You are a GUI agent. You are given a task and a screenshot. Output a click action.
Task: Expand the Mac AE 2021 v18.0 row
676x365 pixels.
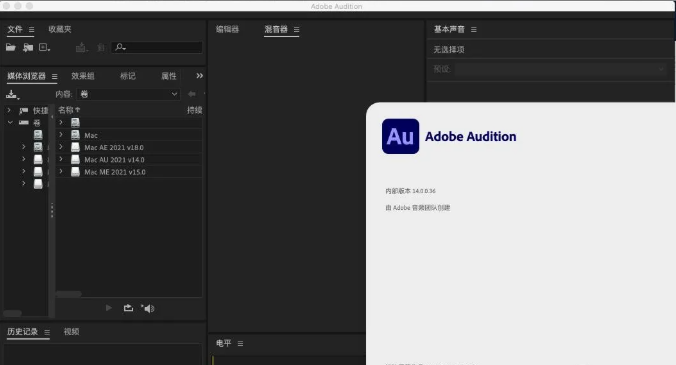(61, 147)
